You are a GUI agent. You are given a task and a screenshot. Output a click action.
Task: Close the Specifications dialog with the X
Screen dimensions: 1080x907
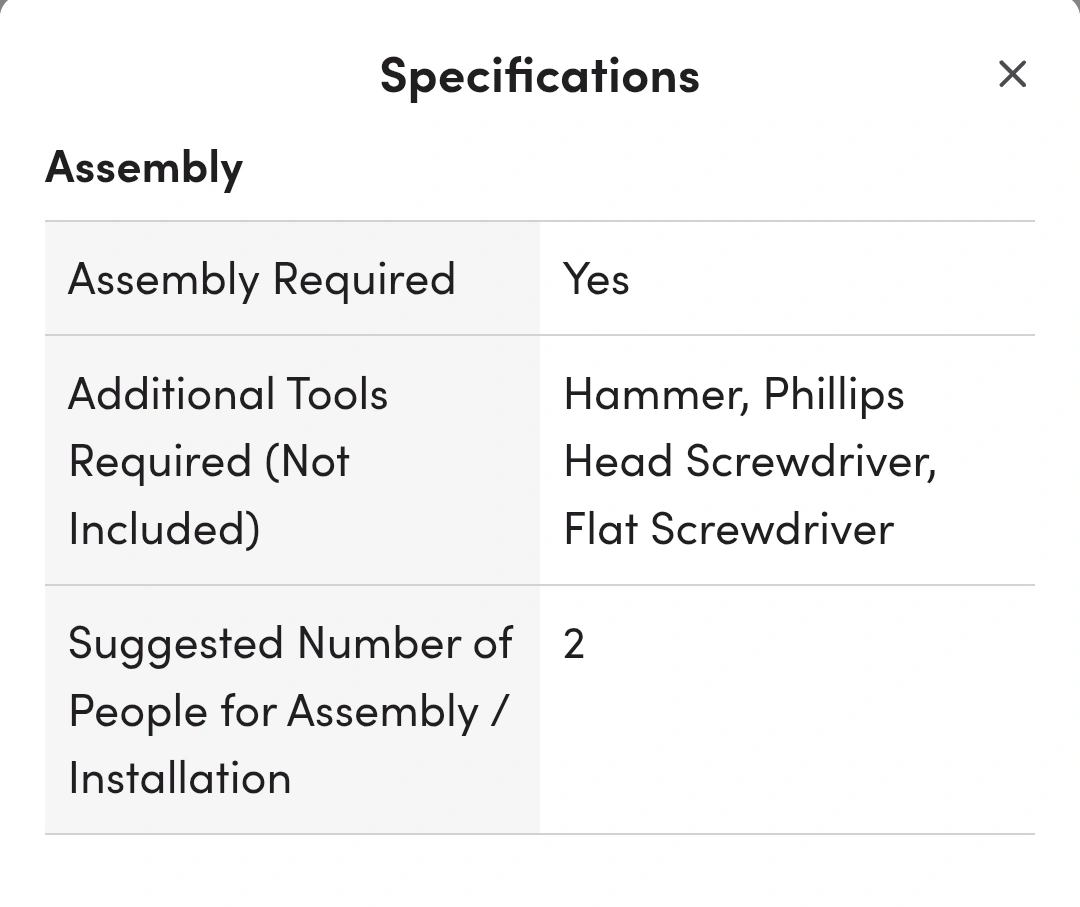click(x=1012, y=74)
